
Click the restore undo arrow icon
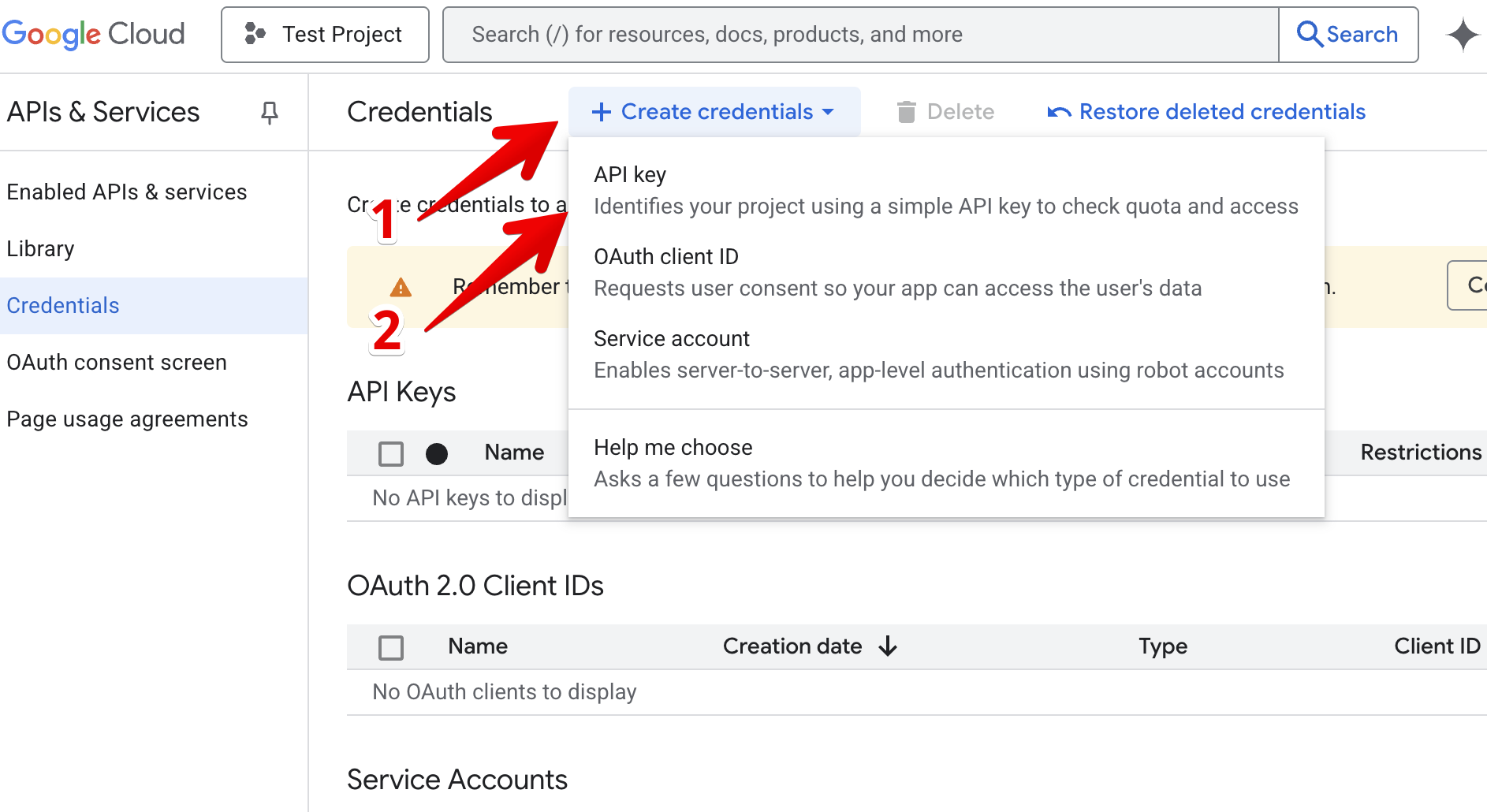[x=1059, y=112]
